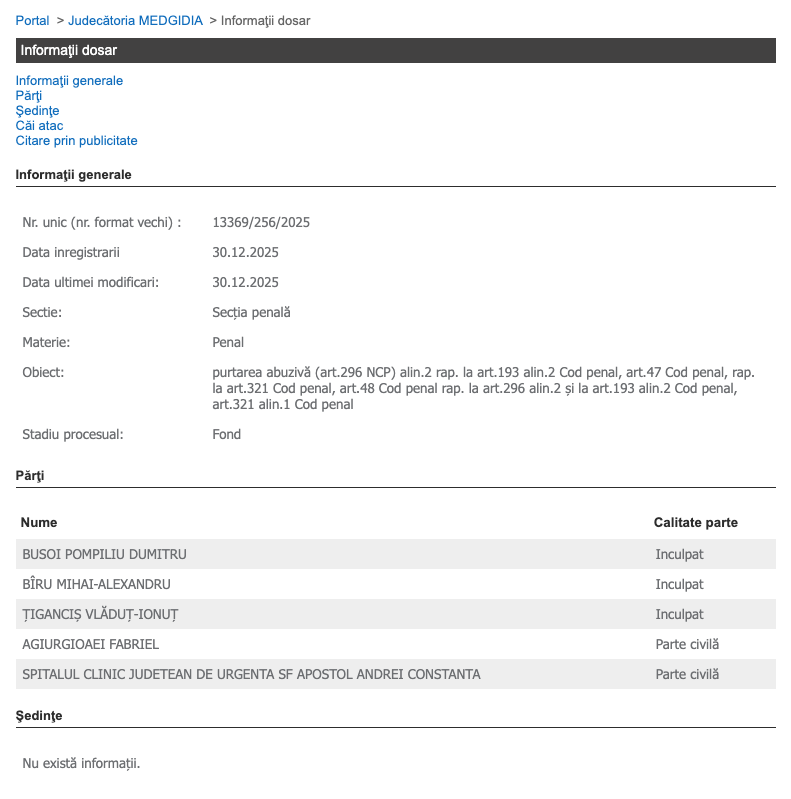Click the Secția penală value

pos(251,312)
